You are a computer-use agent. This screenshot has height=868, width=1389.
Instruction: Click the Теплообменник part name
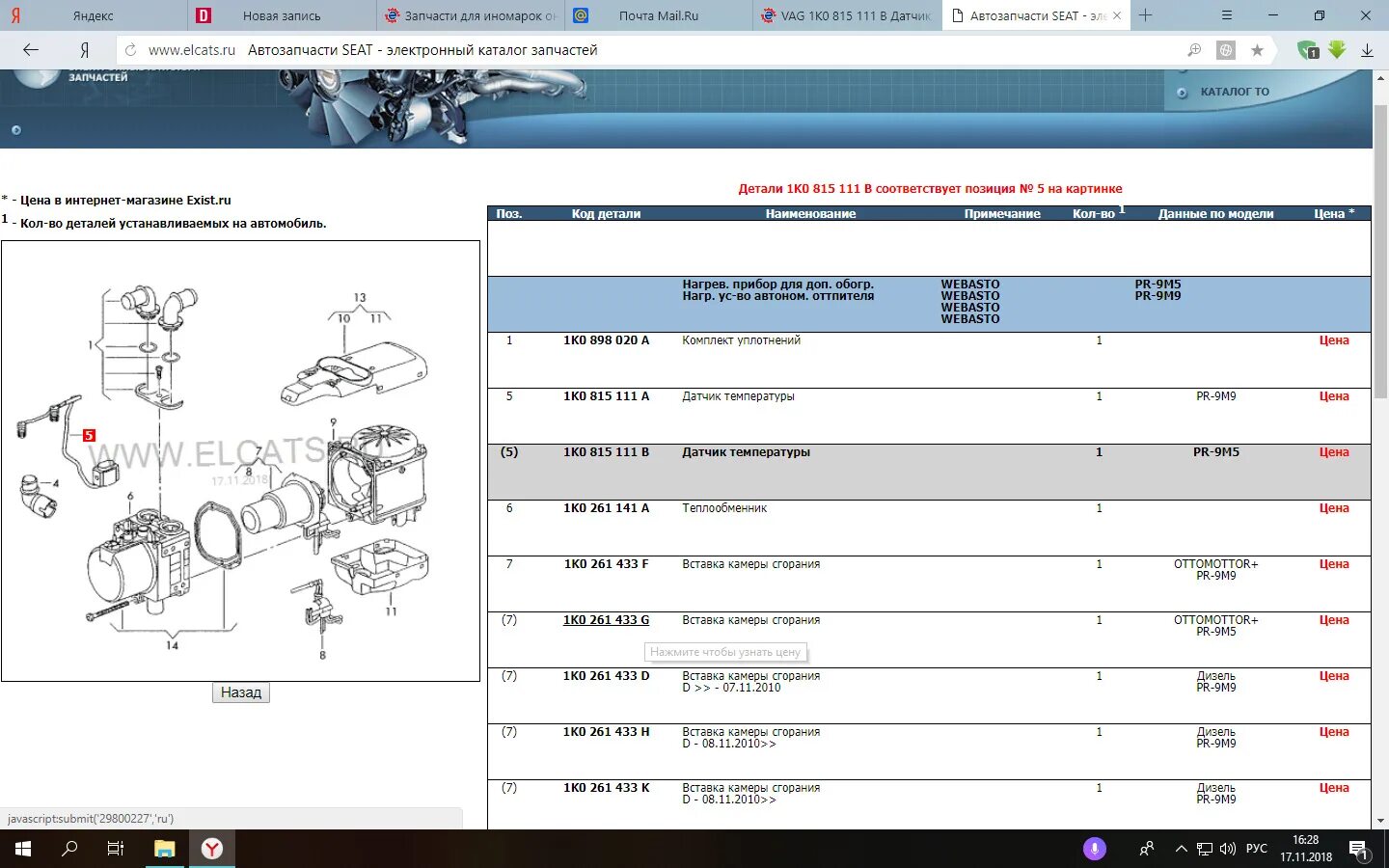[724, 508]
